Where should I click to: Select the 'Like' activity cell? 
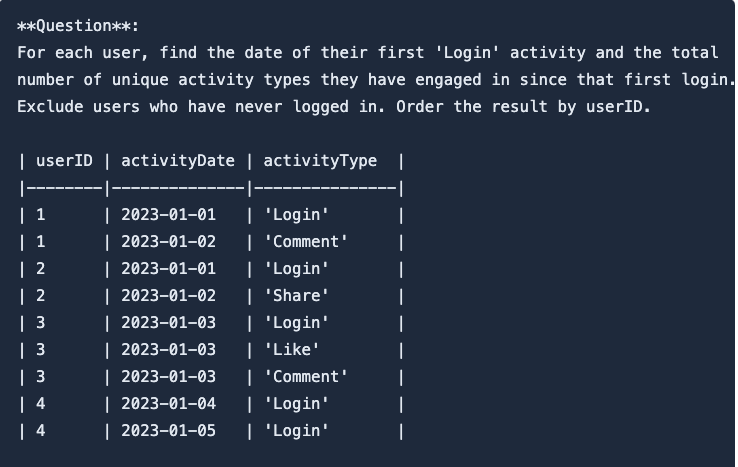pos(292,350)
